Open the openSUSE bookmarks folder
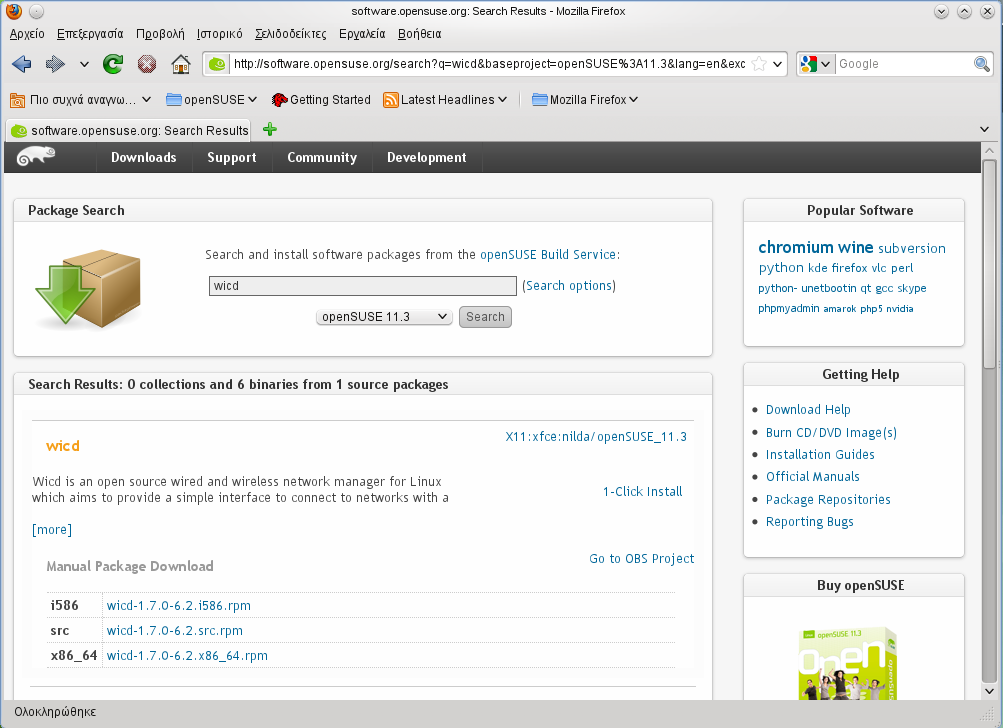The image size is (1003, 728). click(x=211, y=100)
